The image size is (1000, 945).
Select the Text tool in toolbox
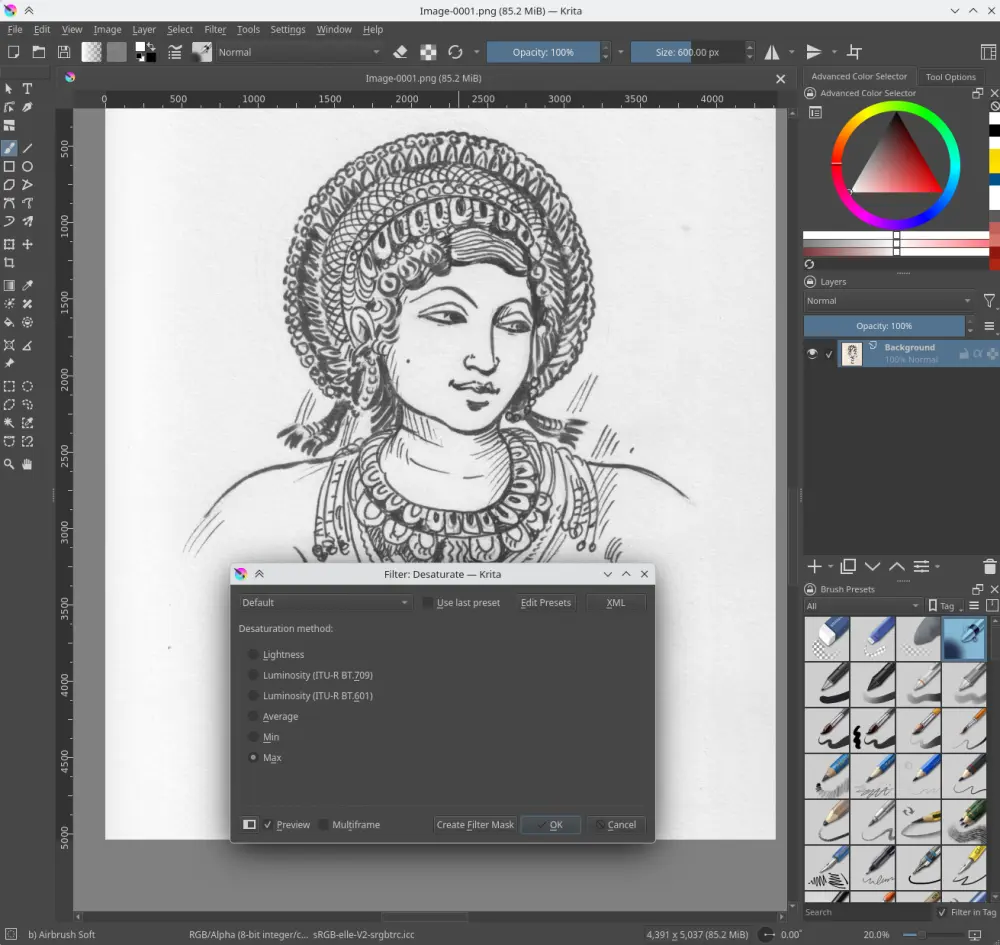27,89
